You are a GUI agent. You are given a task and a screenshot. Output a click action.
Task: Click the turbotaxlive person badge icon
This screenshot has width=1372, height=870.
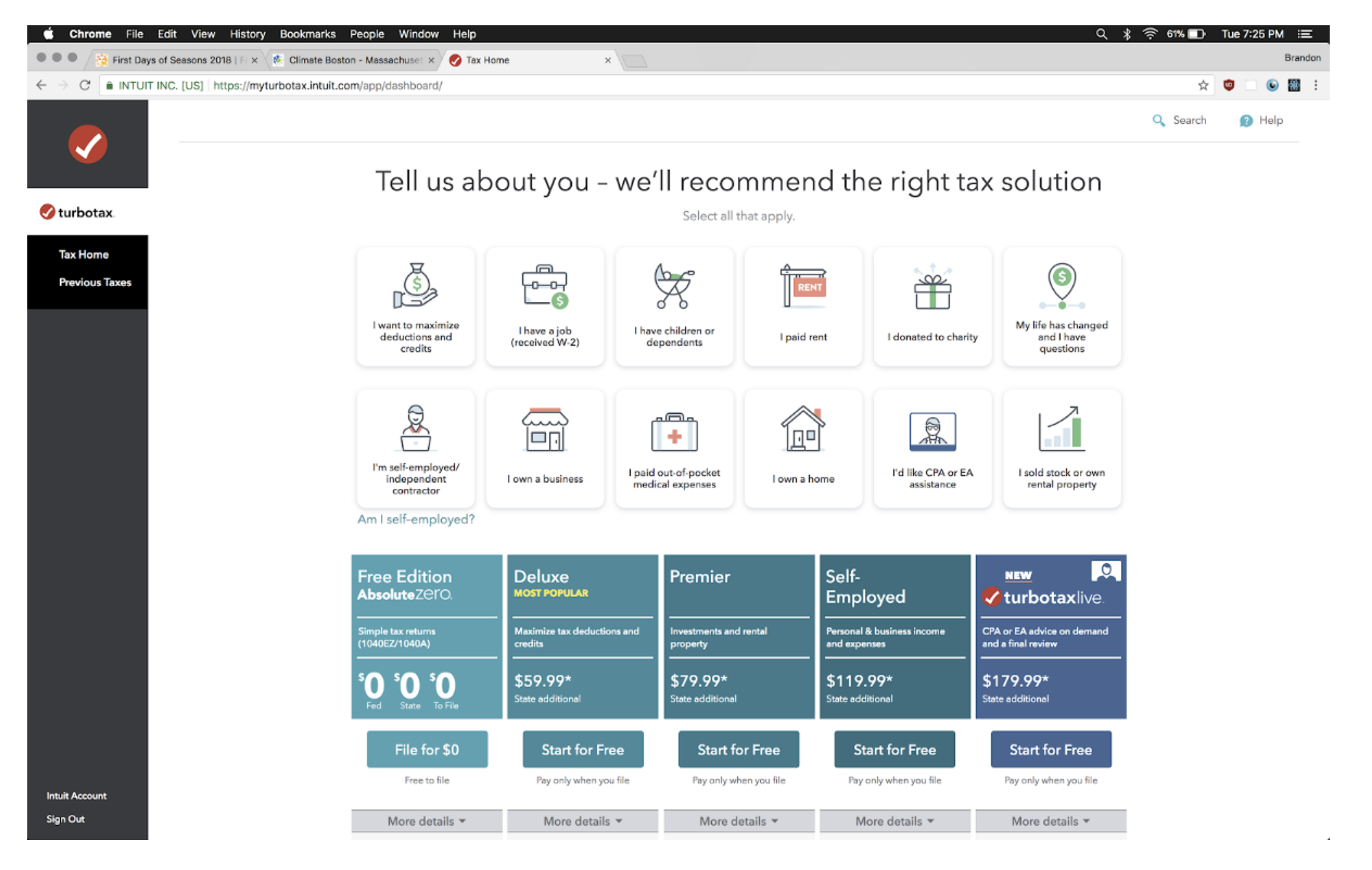pyautogui.click(x=1105, y=571)
